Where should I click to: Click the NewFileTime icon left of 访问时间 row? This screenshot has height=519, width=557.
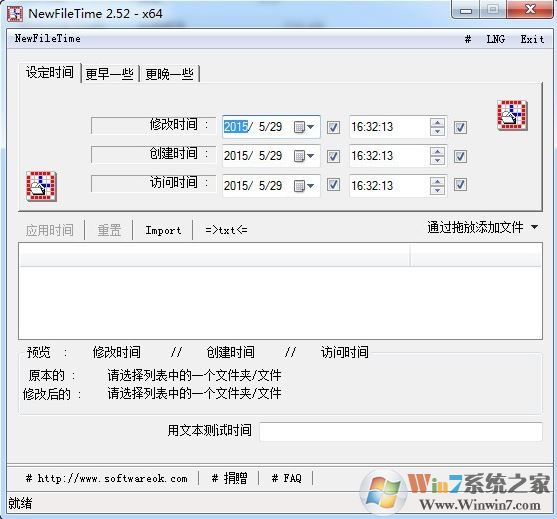coord(41,186)
